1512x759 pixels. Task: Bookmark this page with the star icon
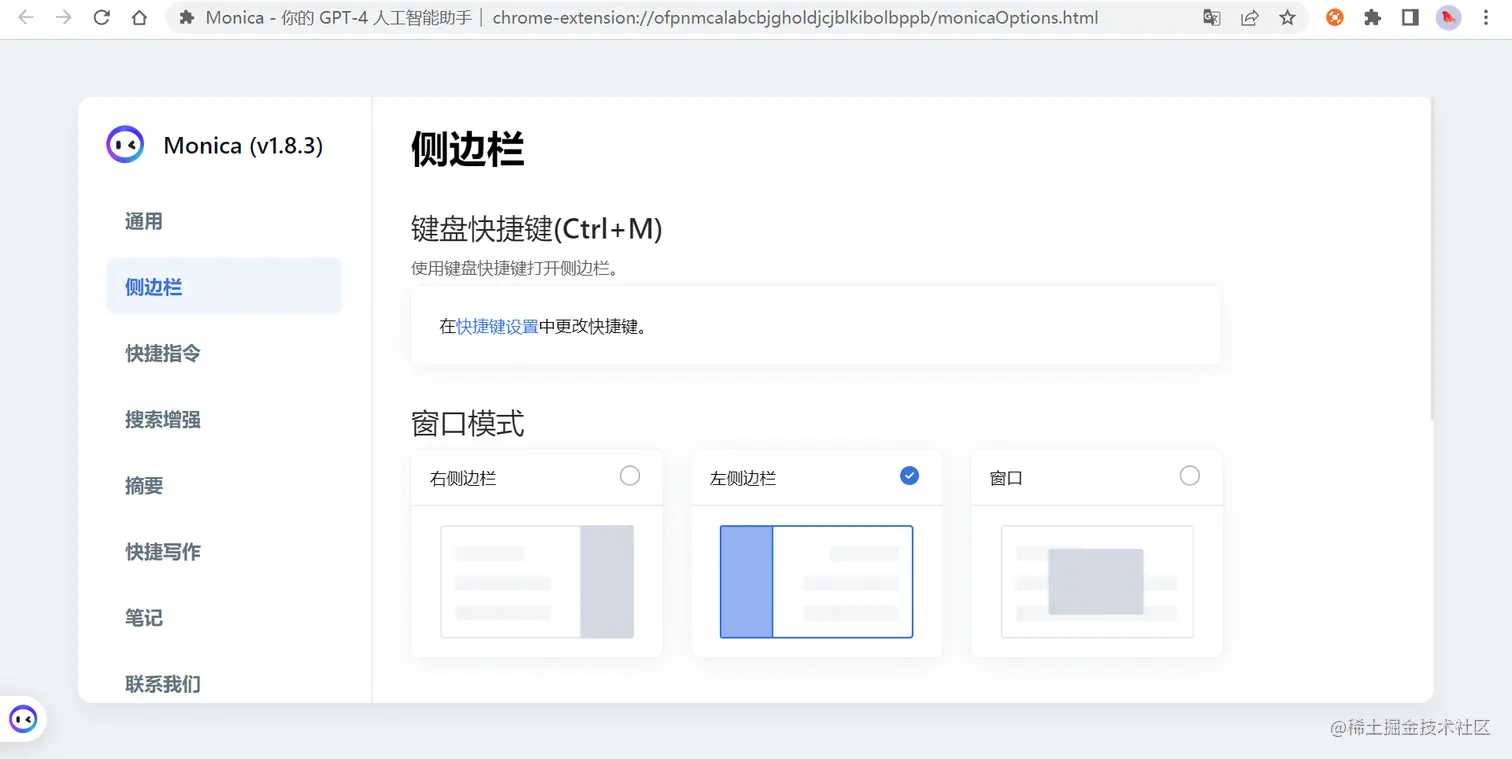(1287, 18)
